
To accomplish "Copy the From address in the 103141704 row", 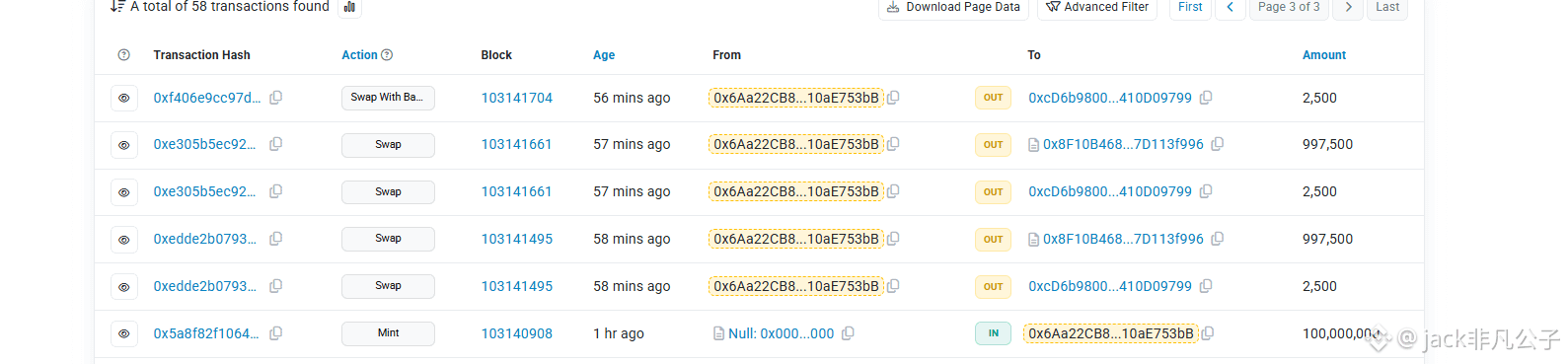I will click(x=893, y=98).
